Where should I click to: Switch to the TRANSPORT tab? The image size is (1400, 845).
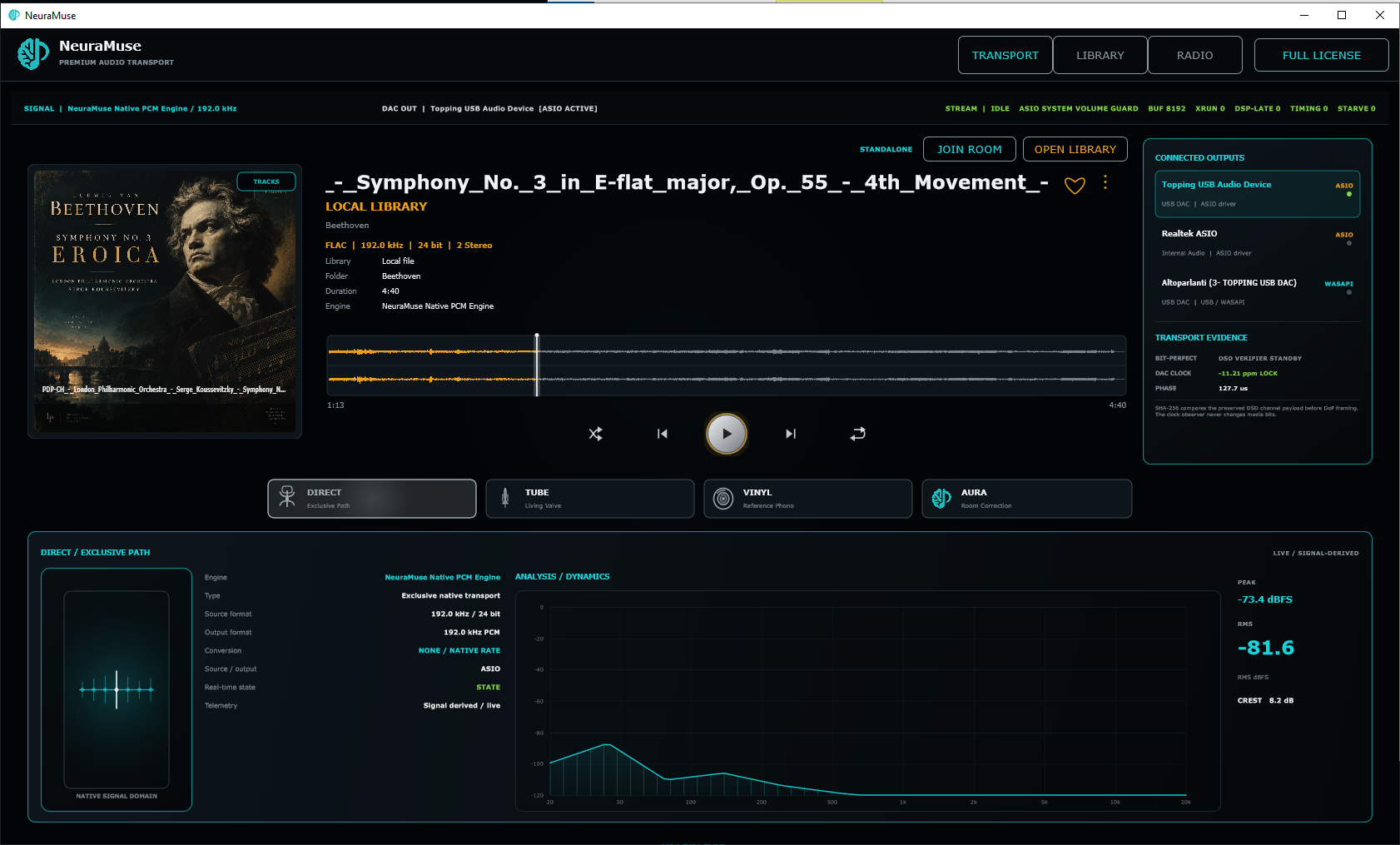pyautogui.click(x=1005, y=55)
